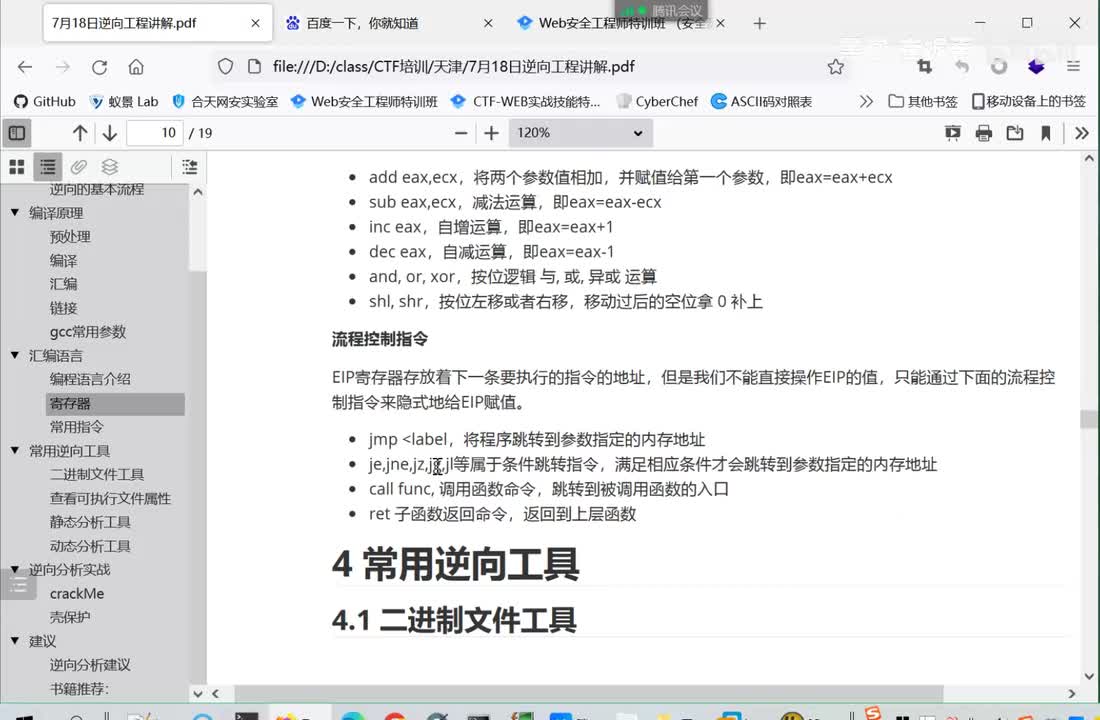Switch to presentation mode
This screenshot has width=1100, height=720.
[952, 133]
